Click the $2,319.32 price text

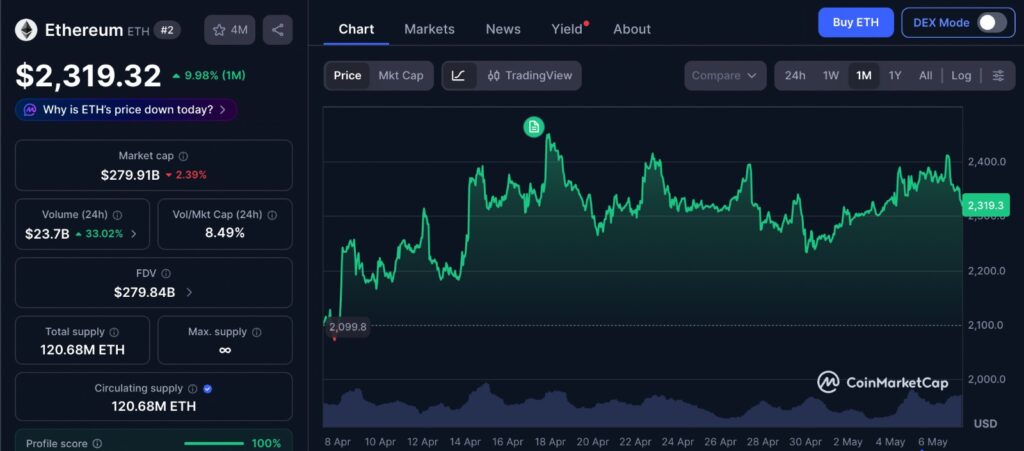point(88,76)
